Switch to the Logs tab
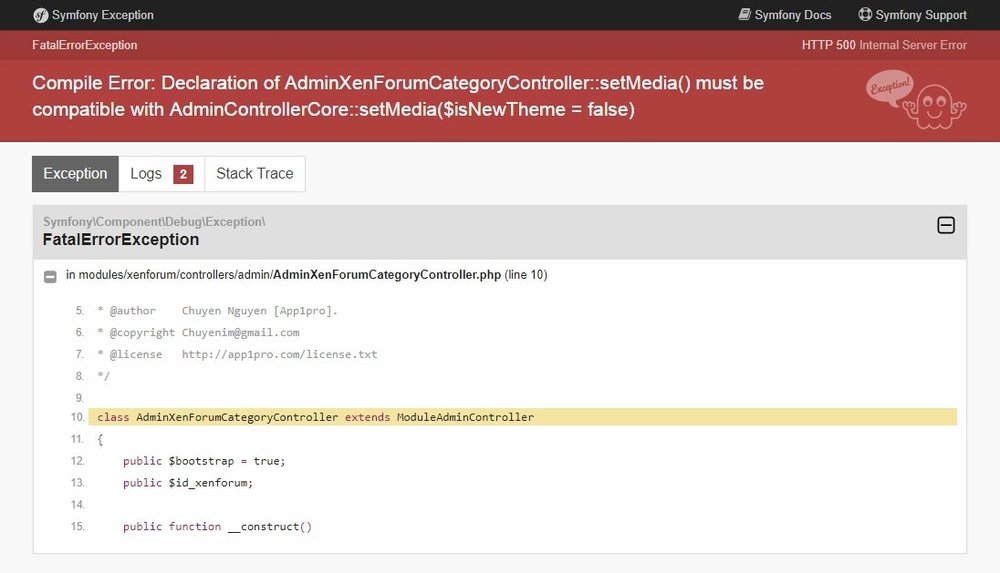Screen dimensions: 1000x573 (x=161, y=174)
